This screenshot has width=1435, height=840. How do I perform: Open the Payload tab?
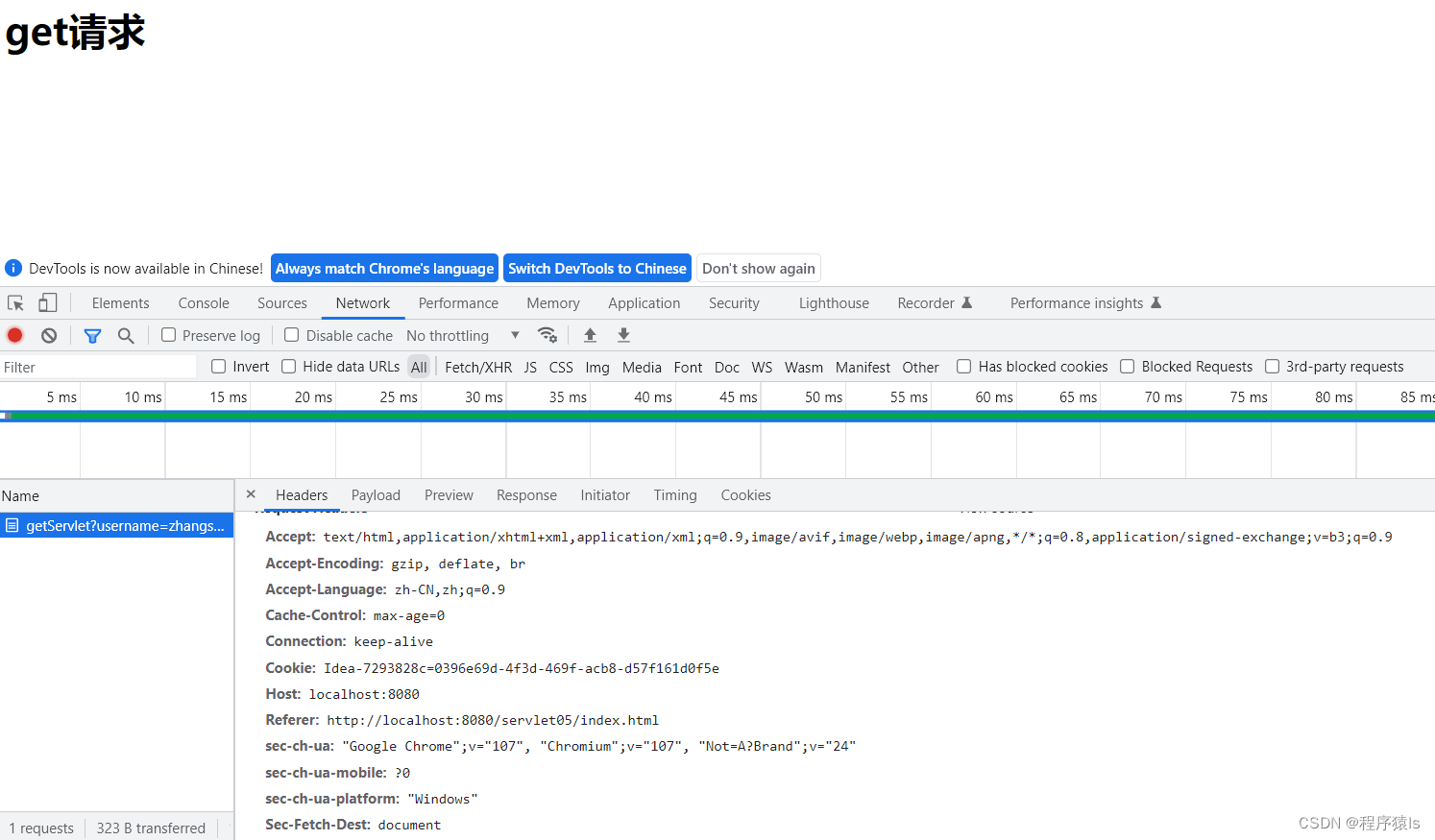tap(376, 494)
